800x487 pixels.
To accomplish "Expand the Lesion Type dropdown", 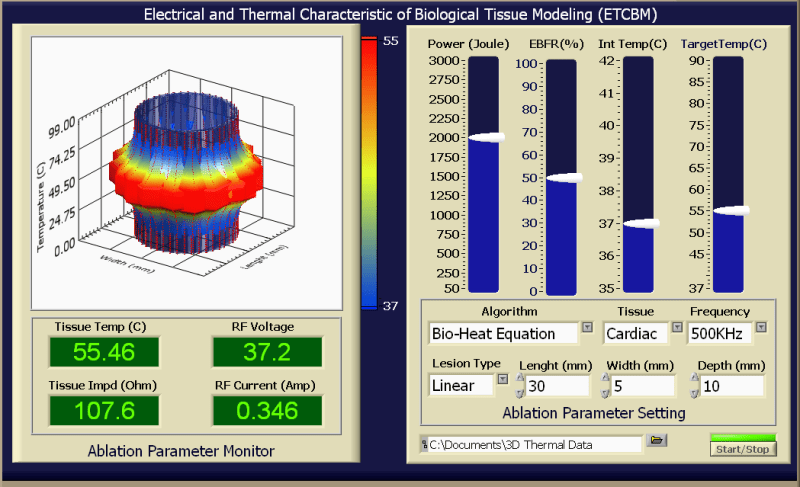I will pos(503,379).
